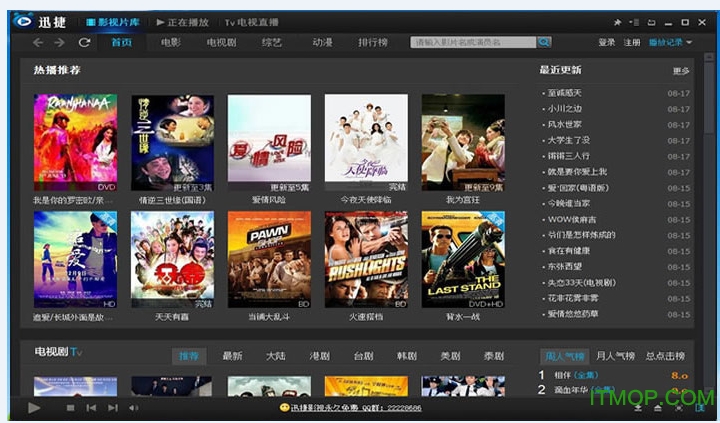Open the 动漫 category

pos(322,42)
